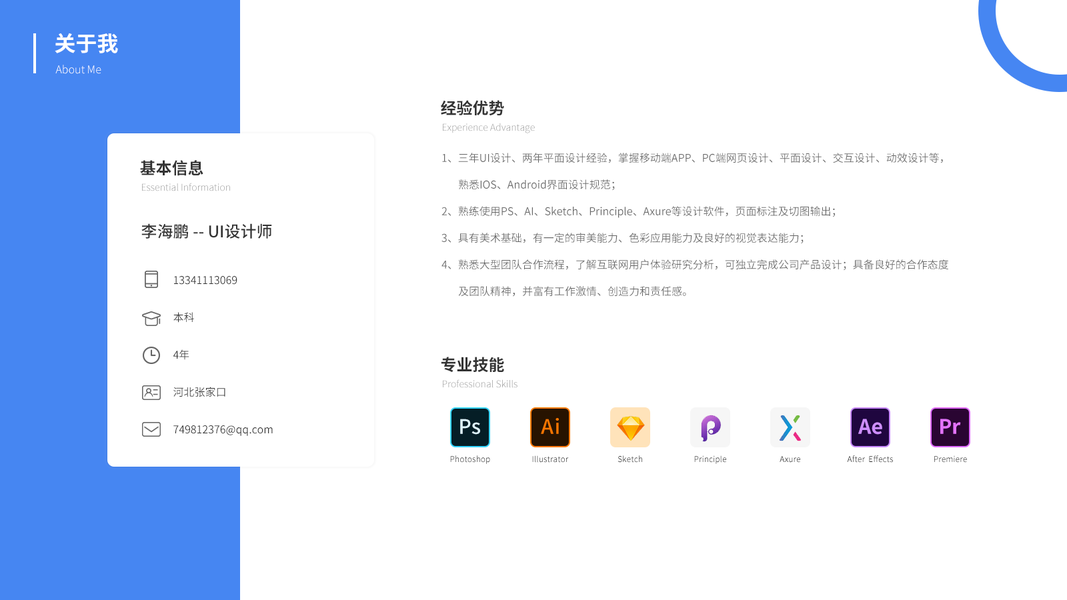Click the Sketch diamond icon
The height and width of the screenshot is (600, 1067).
pos(630,427)
